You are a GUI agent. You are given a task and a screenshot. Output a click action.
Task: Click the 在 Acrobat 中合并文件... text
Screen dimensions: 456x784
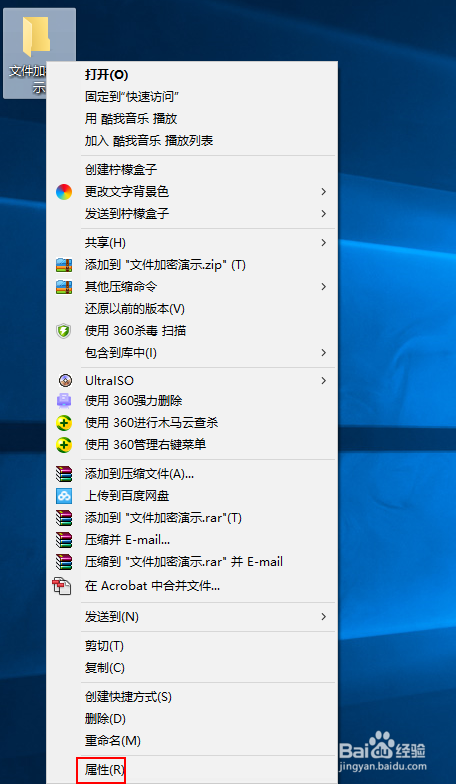[x=152, y=586]
